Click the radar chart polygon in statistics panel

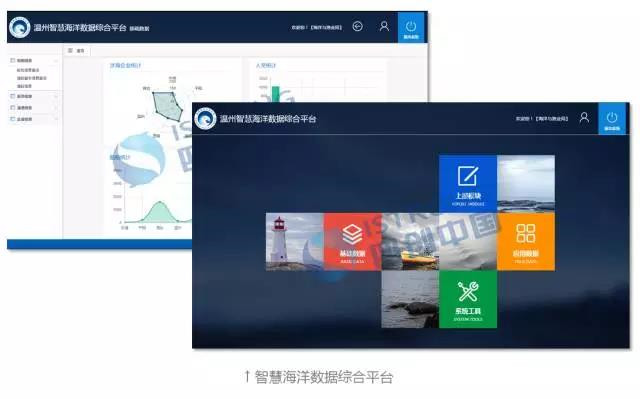(167, 105)
